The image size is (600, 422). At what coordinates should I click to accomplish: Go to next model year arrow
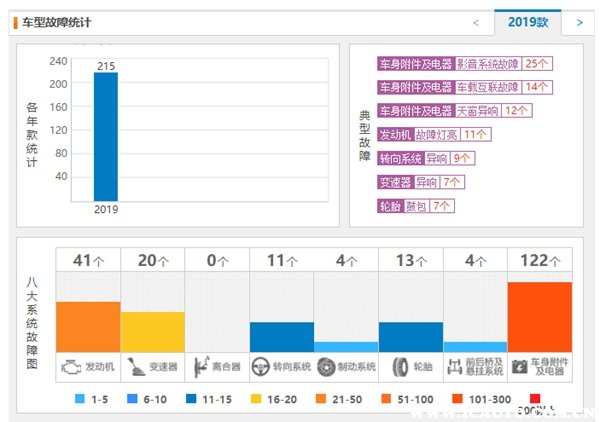(579, 21)
